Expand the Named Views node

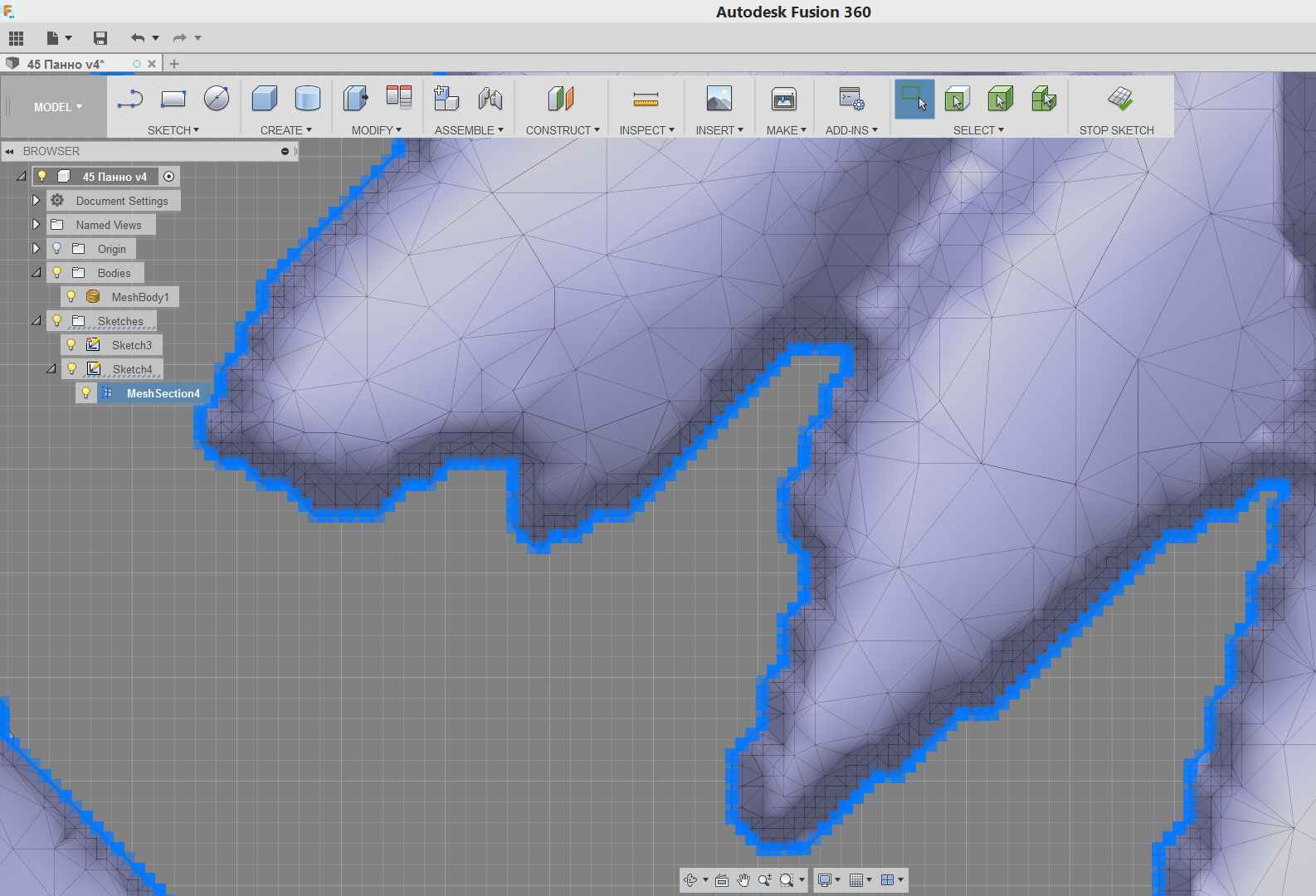36,224
